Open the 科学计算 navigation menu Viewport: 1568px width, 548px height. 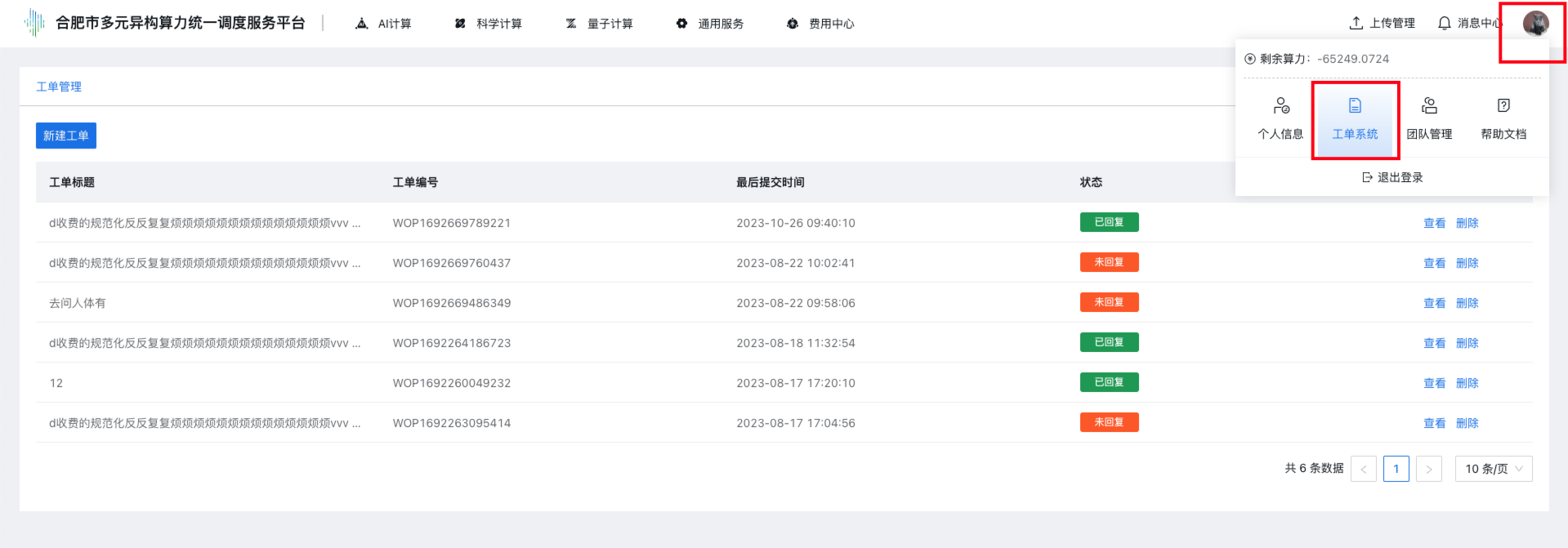point(488,24)
